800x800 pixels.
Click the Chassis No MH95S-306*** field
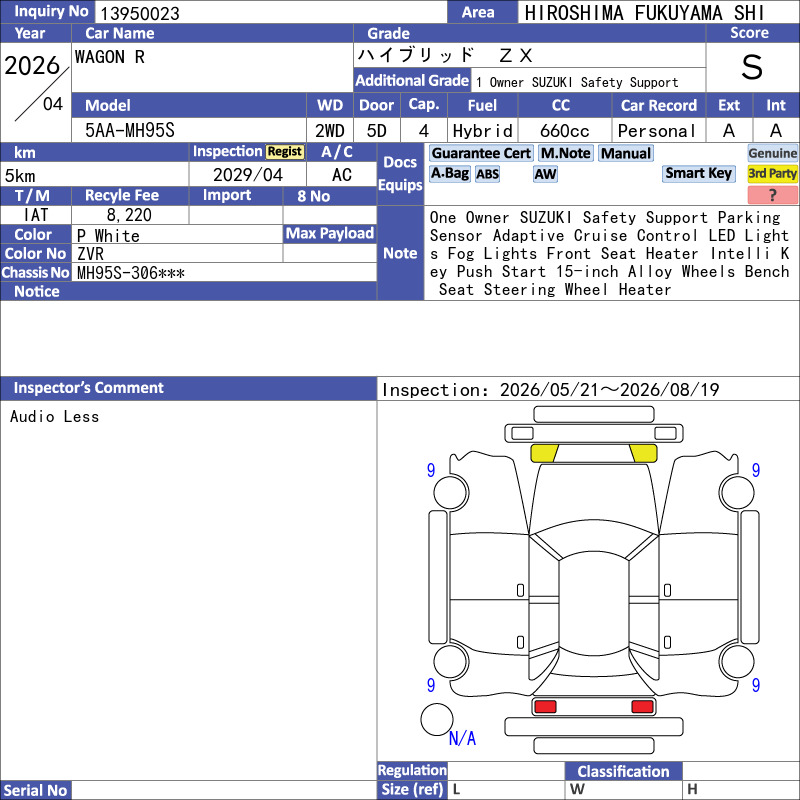pos(224,273)
